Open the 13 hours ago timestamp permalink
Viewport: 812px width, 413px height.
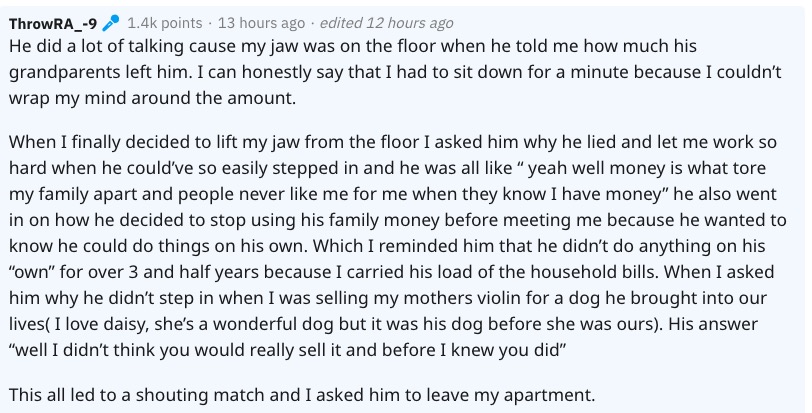click(x=262, y=23)
